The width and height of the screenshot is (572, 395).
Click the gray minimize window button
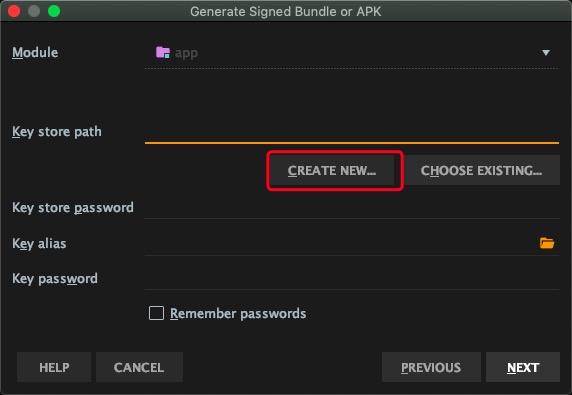click(x=34, y=11)
